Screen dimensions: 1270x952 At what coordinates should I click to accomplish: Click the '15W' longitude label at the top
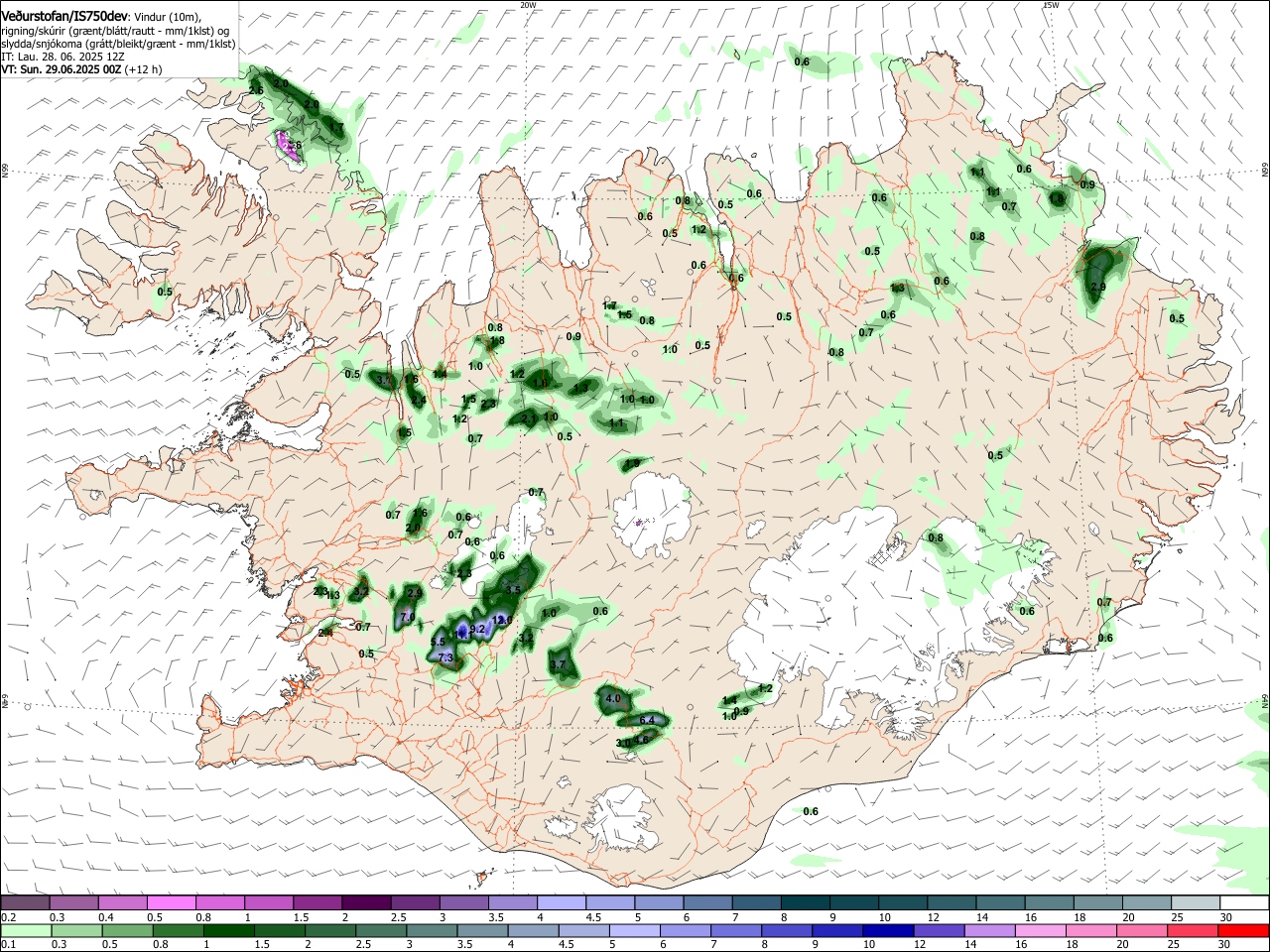coord(1051,5)
